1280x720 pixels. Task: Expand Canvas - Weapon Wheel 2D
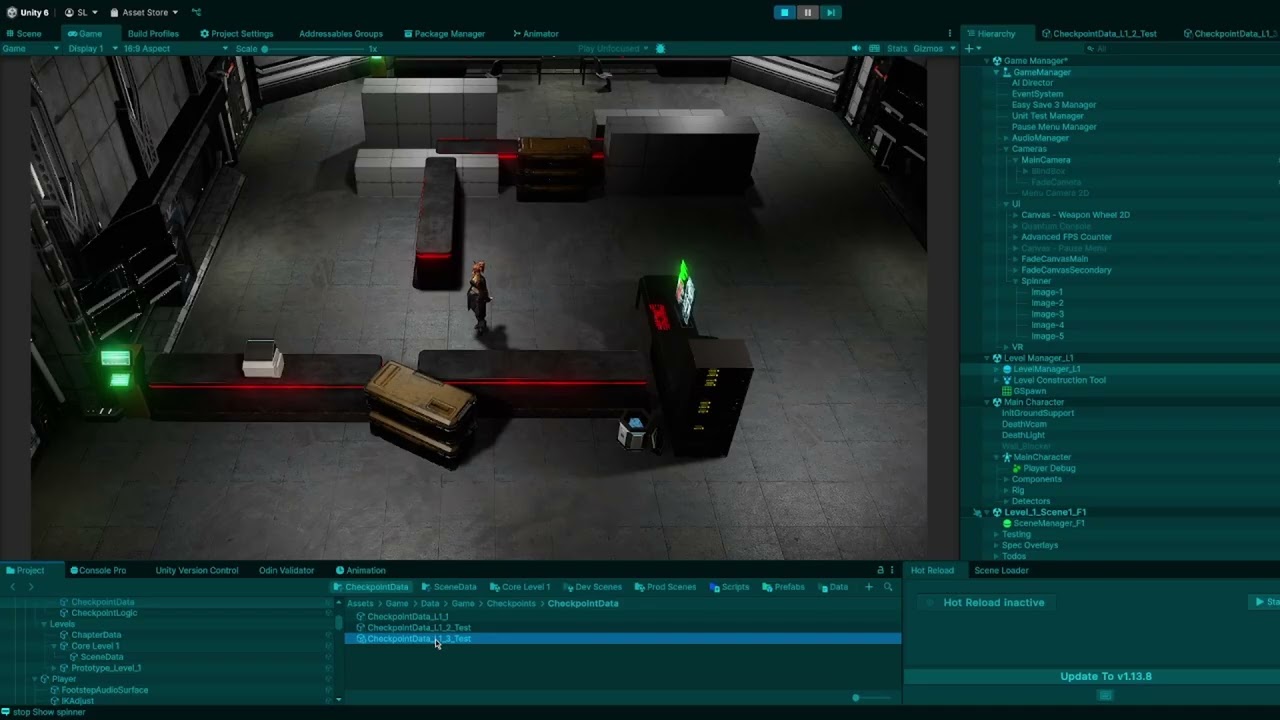click(1015, 215)
